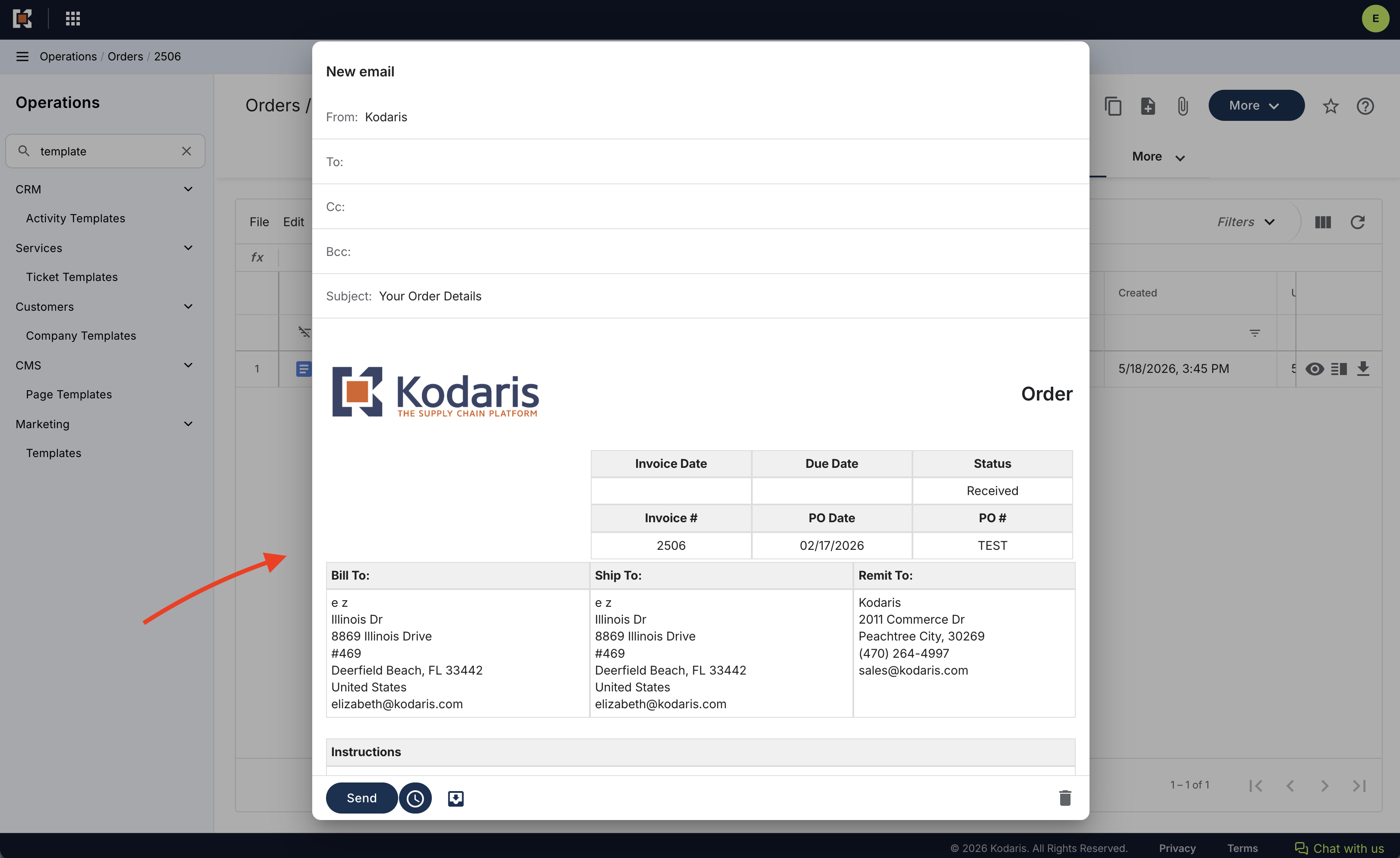The image size is (1400, 858).
Task: Collapse the CRM sidebar section
Action: coord(188,189)
